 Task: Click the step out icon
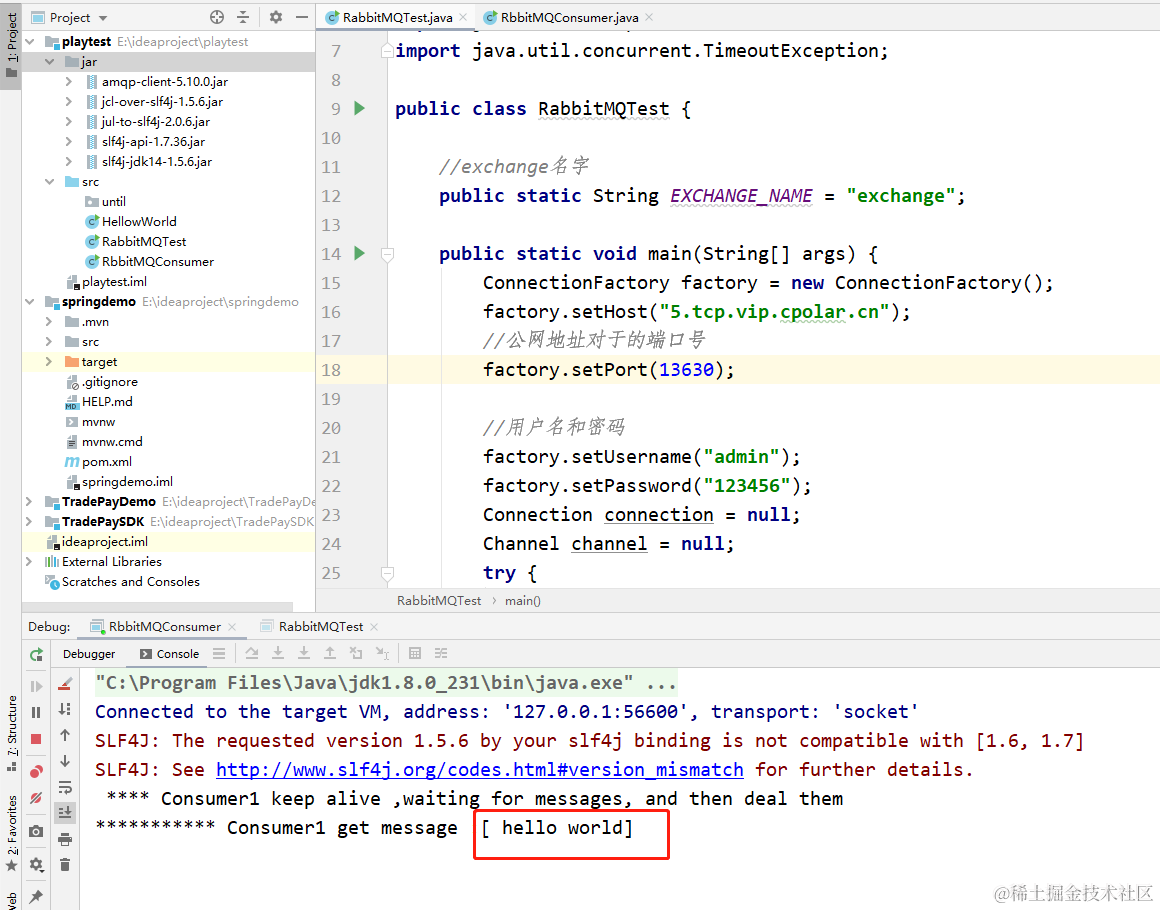point(330,653)
